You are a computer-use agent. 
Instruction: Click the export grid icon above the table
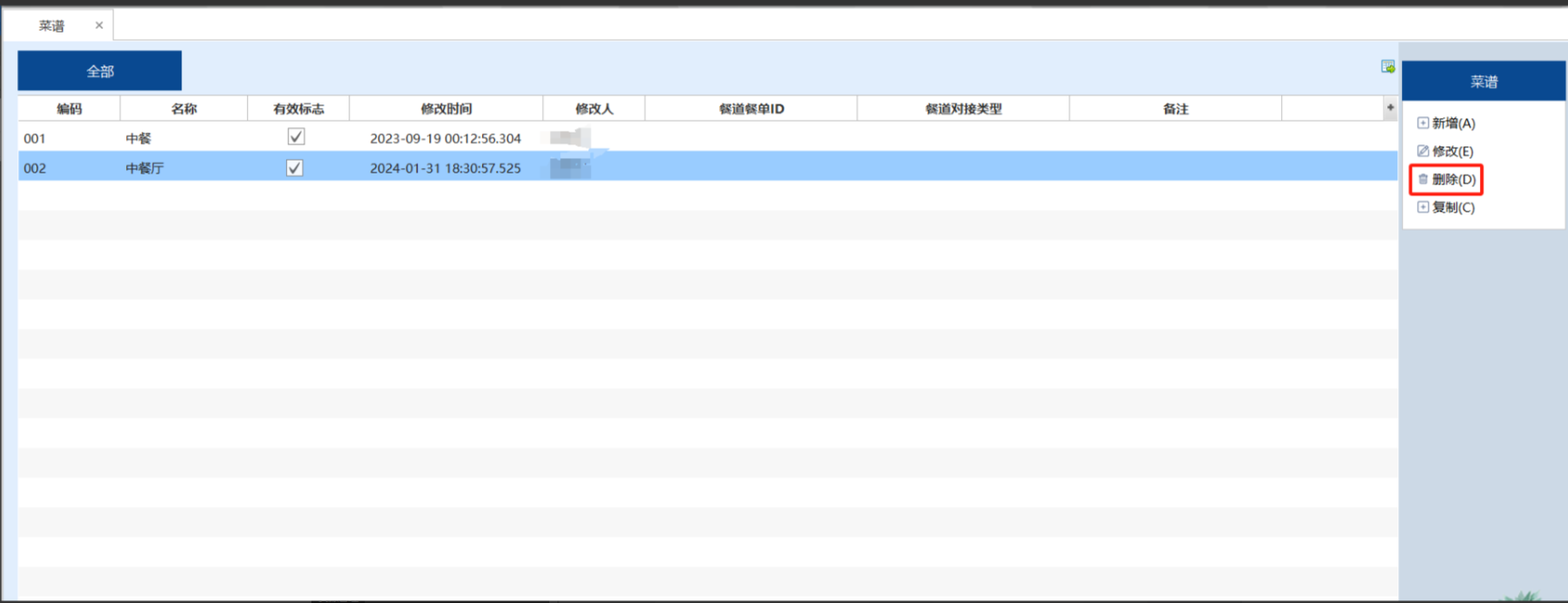(x=1387, y=66)
